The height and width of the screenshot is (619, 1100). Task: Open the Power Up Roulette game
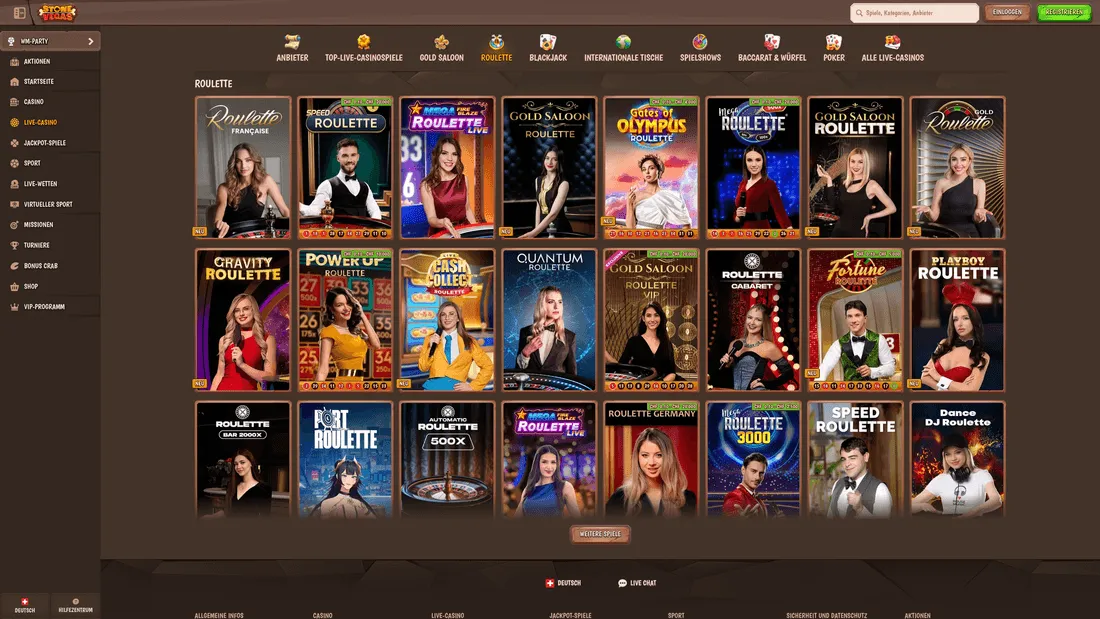(x=345, y=320)
